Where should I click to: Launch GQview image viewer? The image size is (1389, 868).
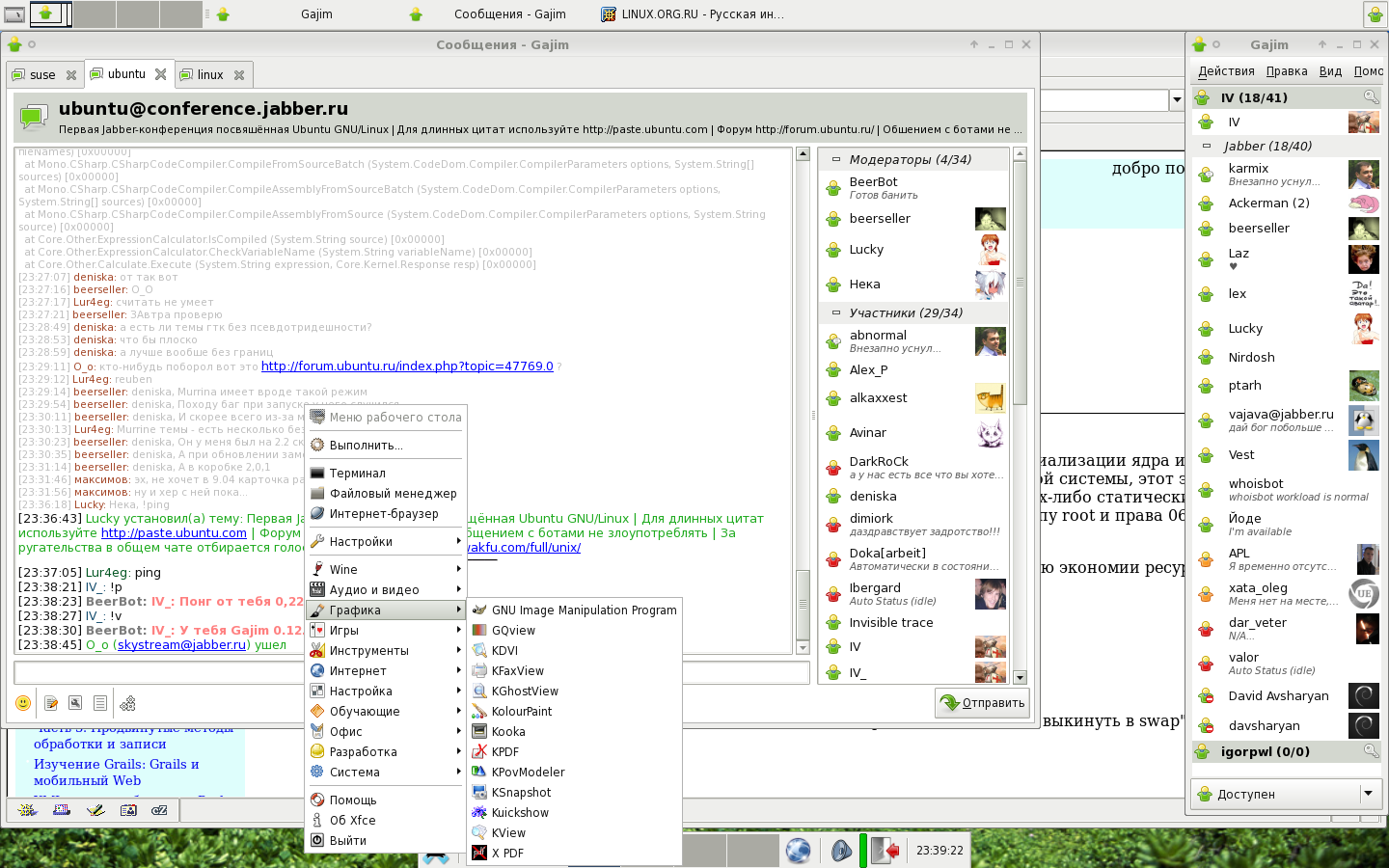pyautogui.click(x=575, y=630)
